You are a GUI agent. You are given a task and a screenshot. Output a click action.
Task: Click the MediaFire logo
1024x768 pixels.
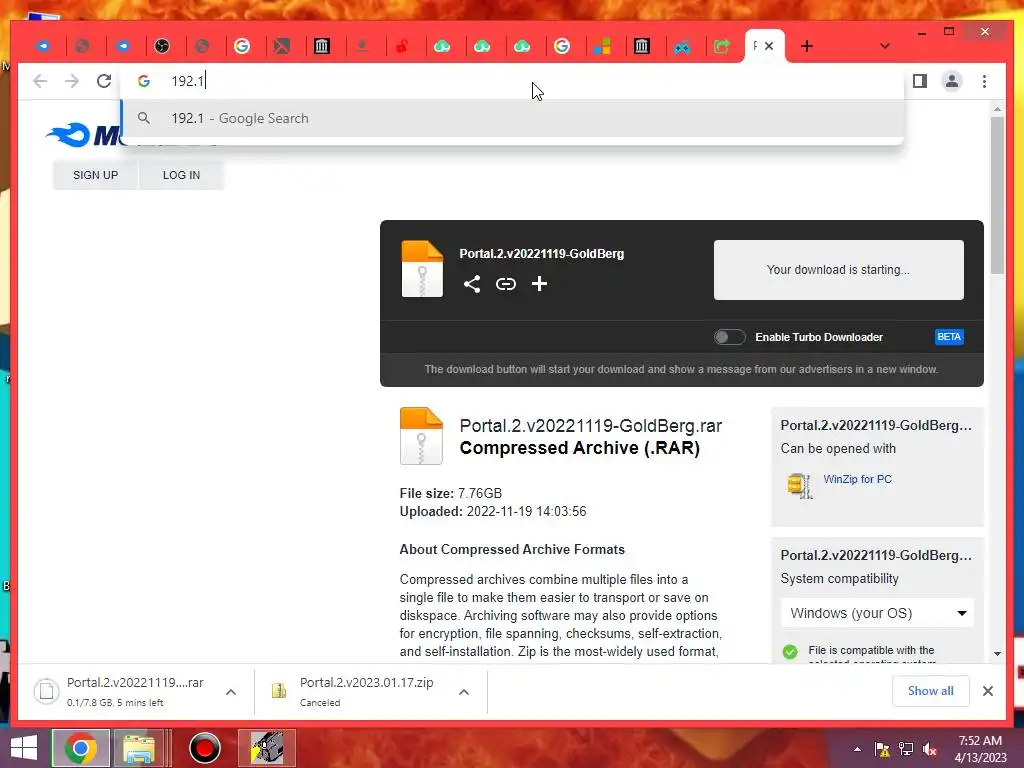coord(82,135)
